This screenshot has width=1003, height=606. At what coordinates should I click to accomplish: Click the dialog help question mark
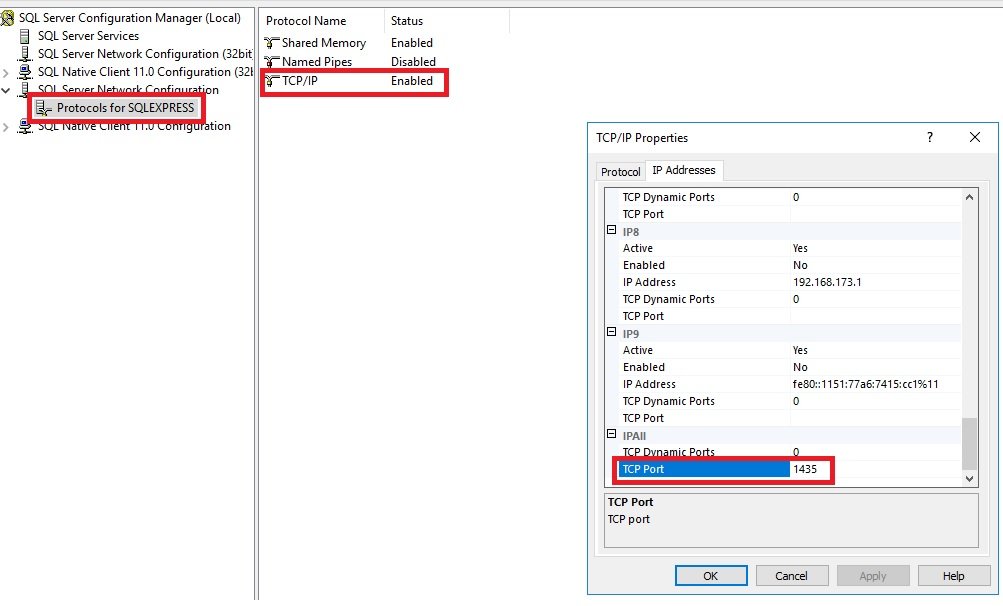tap(930, 138)
